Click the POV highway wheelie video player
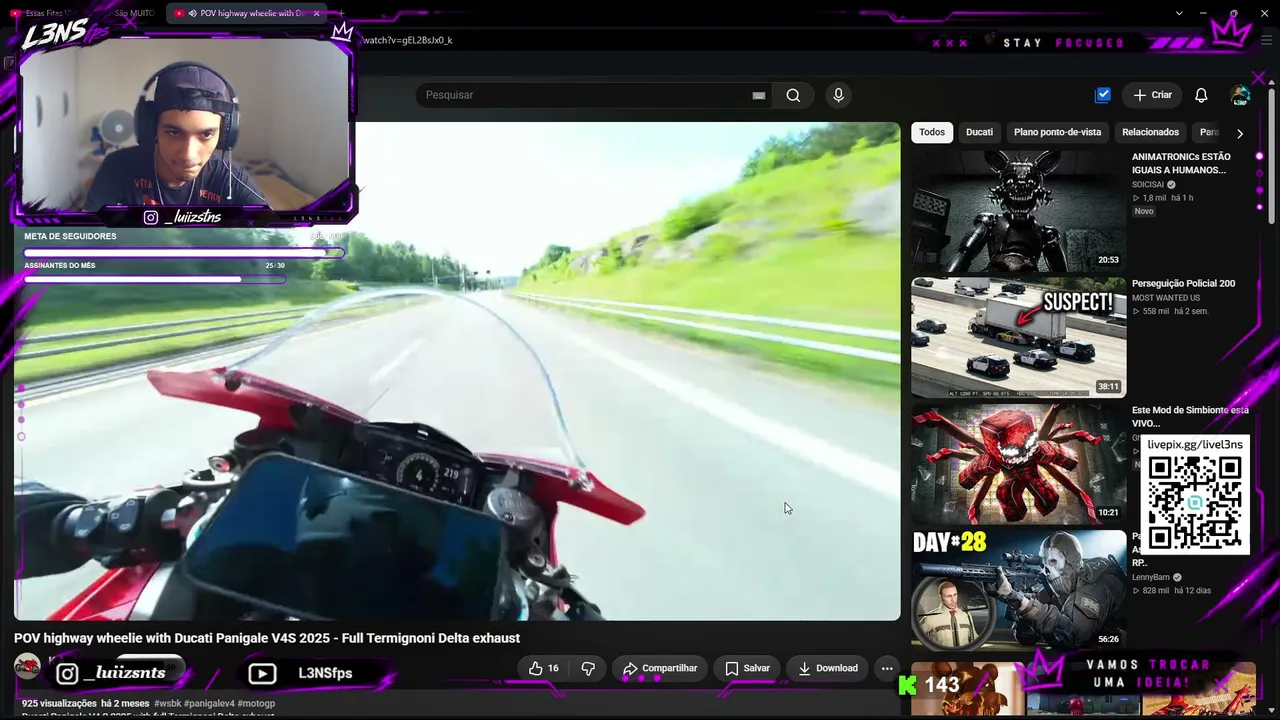This screenshot has height=720, width=1280. click(457, 371)
